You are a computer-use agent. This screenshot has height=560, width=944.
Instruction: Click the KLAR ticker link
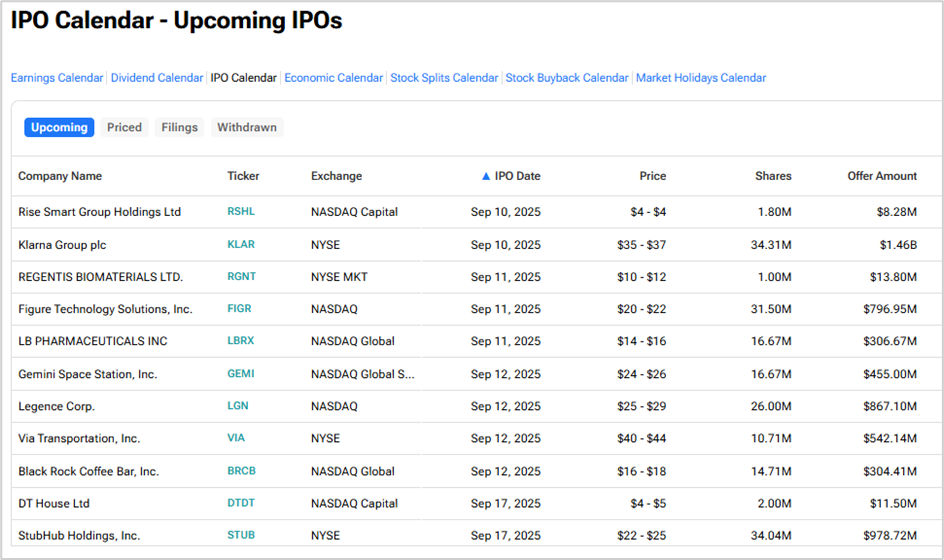(x=241, y=244)
